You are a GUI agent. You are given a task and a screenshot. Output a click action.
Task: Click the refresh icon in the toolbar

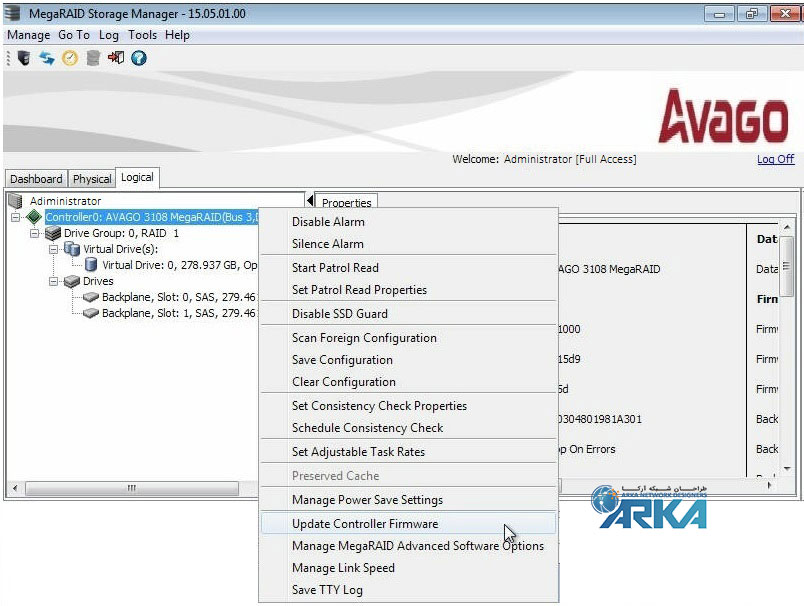pos(46,57)
